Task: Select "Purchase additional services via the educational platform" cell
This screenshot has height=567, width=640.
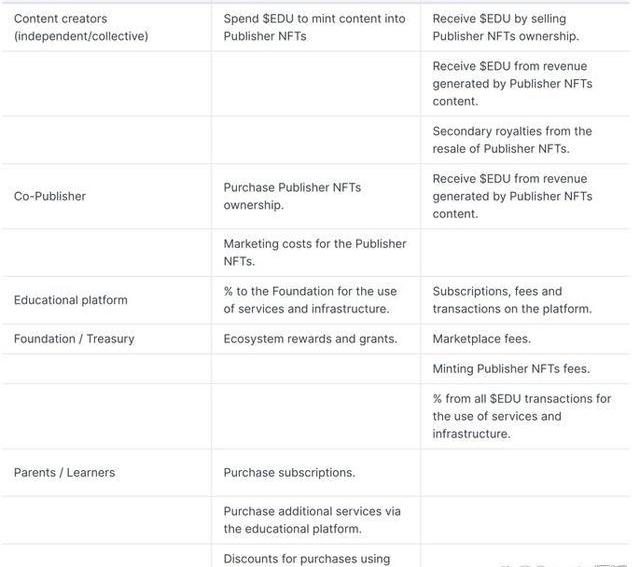Action: [x=312, y=520]
